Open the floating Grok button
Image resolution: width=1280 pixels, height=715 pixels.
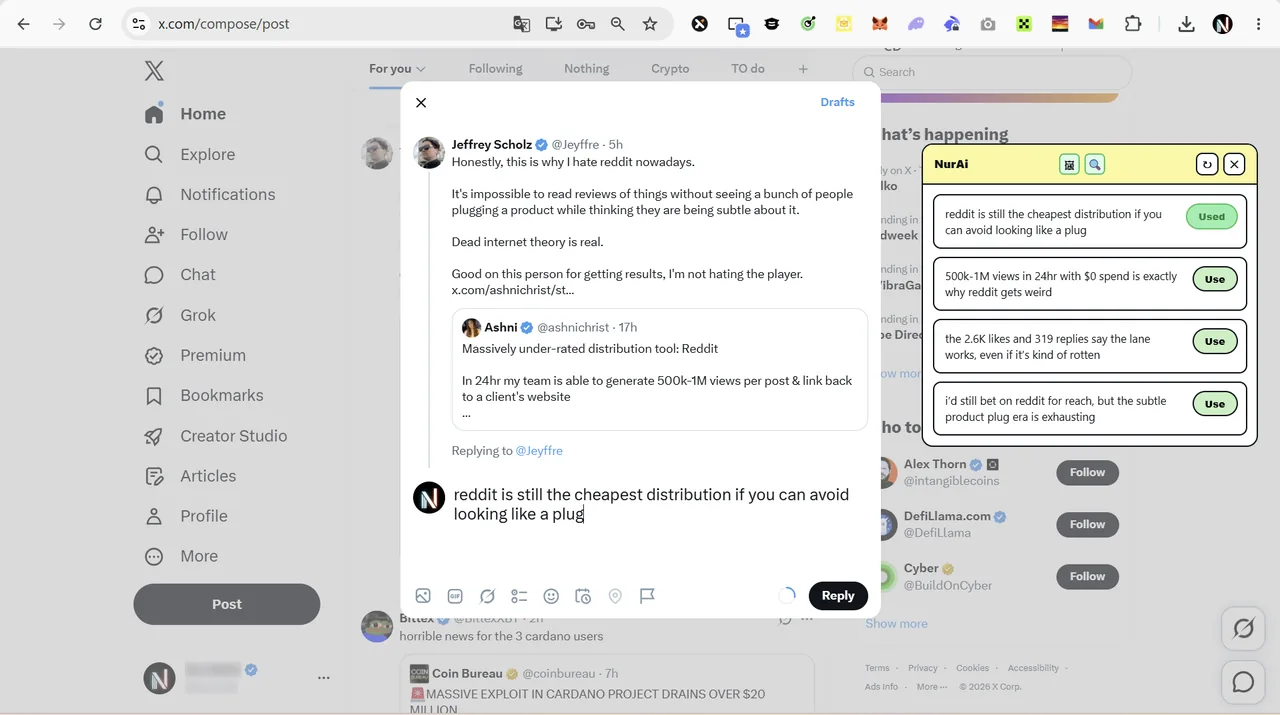tap(1243, 628)
